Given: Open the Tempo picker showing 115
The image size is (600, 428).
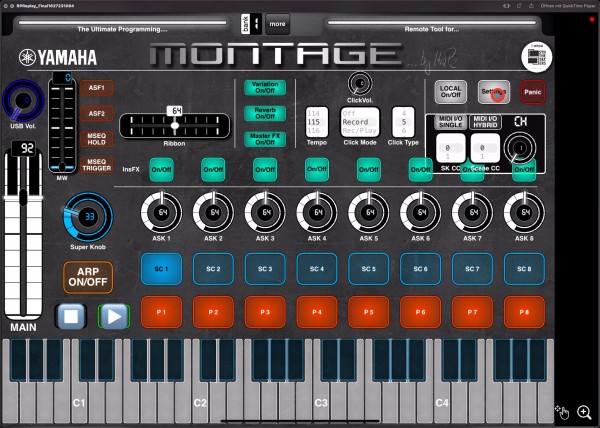Looking at the screenshot, I should coord(317,122).
